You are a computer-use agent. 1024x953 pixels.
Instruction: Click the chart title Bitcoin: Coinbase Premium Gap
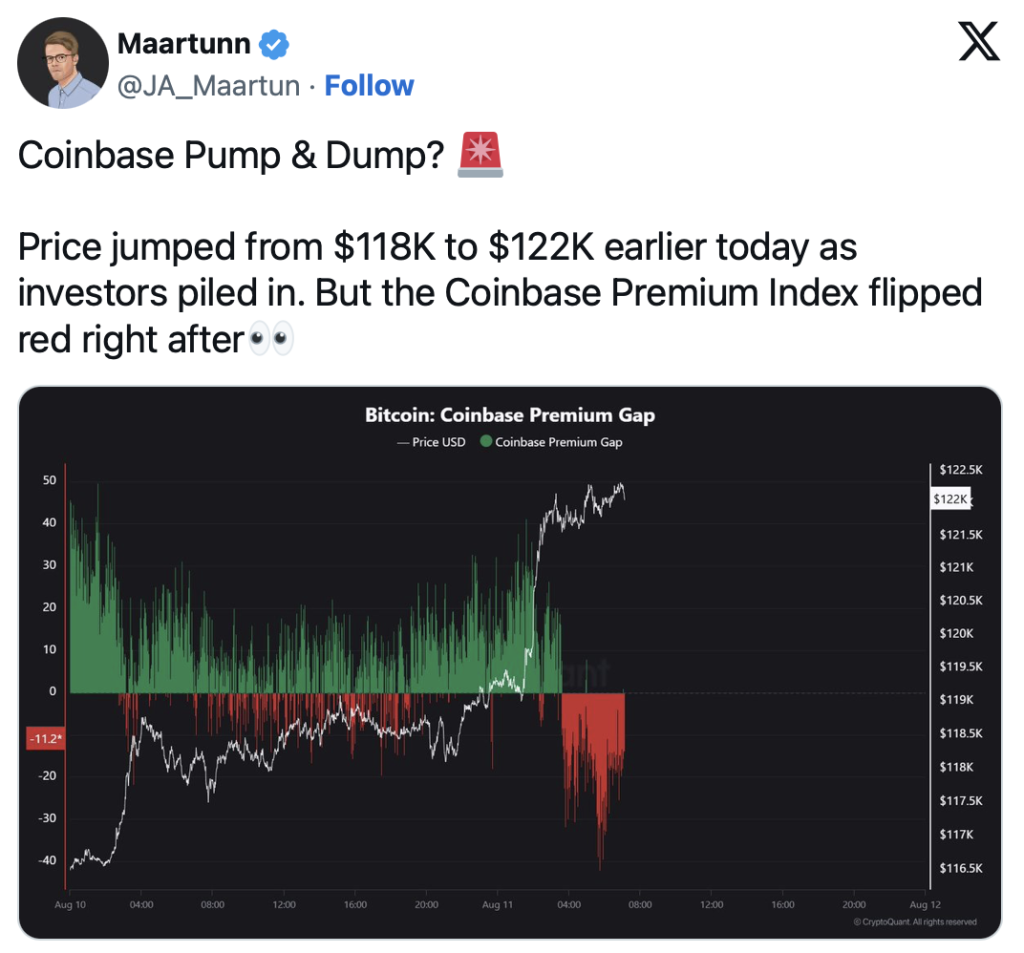coord(510,415)
